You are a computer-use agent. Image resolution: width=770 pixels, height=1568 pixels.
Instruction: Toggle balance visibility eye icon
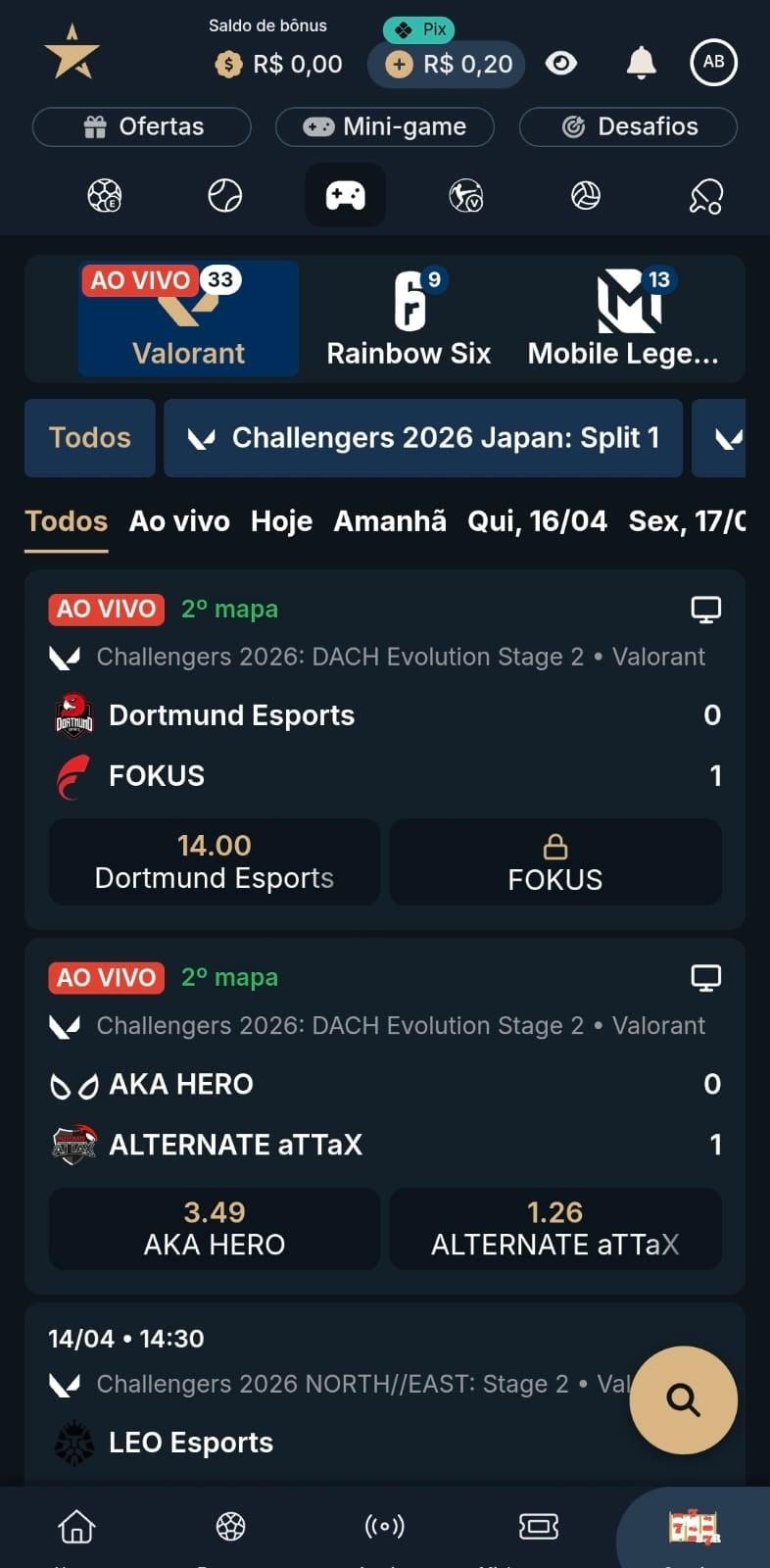tap(561, 64)
